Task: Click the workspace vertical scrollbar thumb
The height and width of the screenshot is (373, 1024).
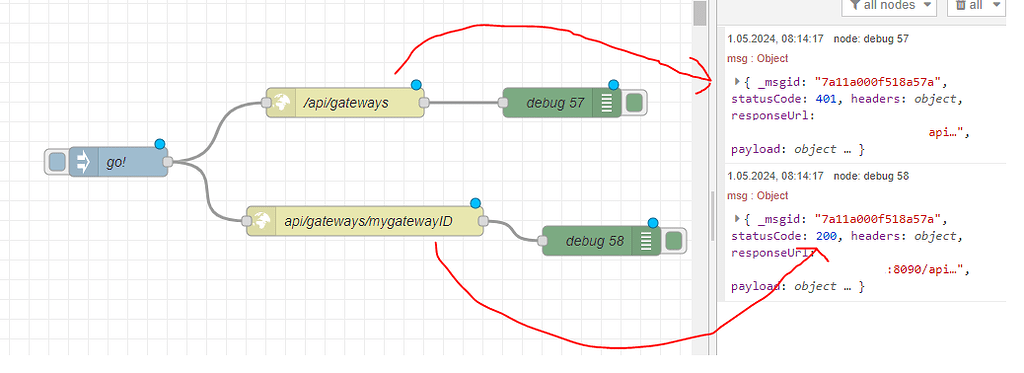Action: [x=700, y=13]
